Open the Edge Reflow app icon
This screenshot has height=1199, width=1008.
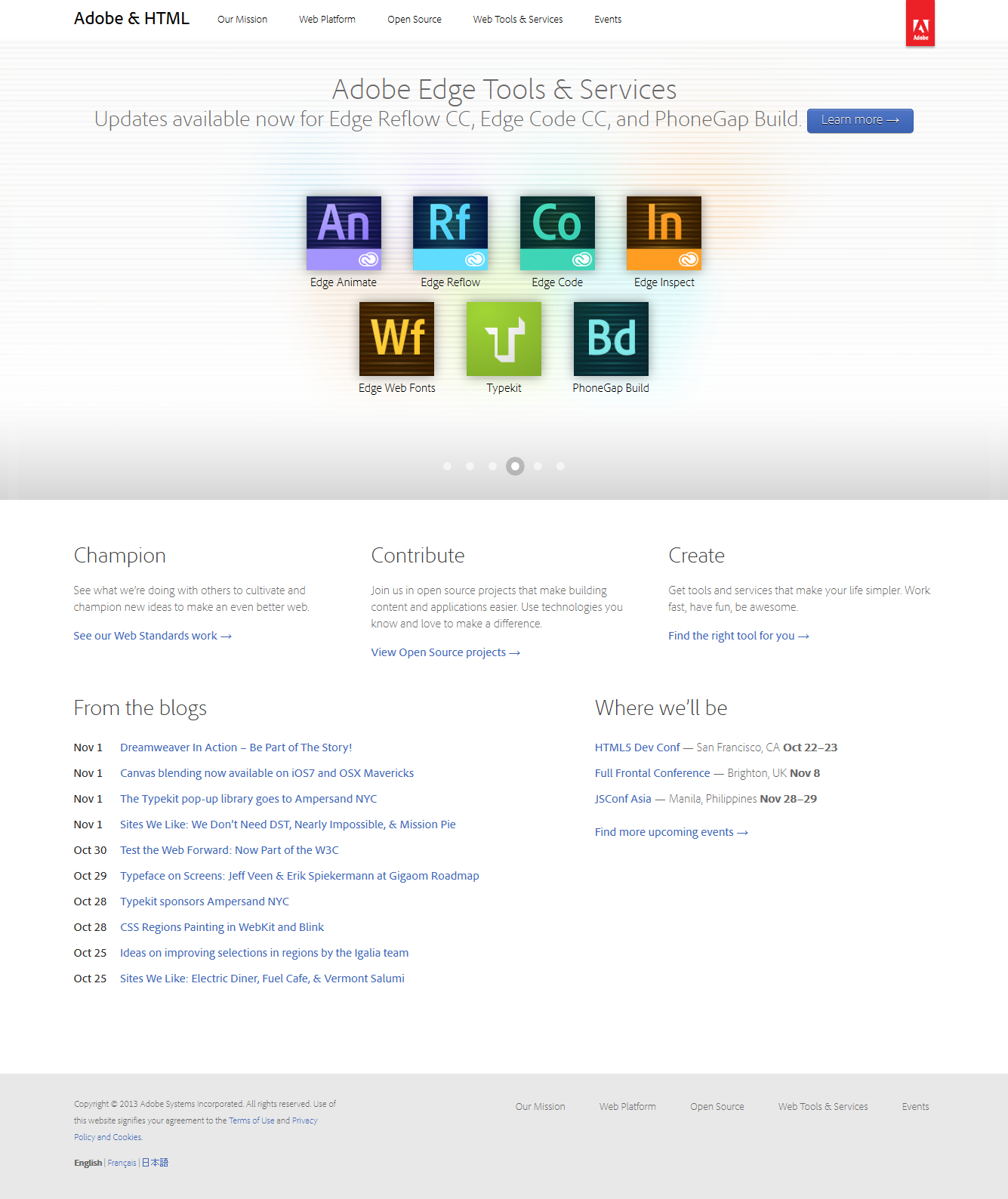pos(450,233)
